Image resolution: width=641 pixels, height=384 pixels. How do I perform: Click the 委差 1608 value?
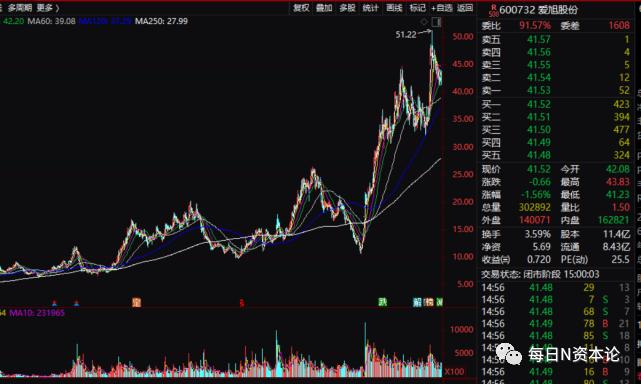coord(619,26)
